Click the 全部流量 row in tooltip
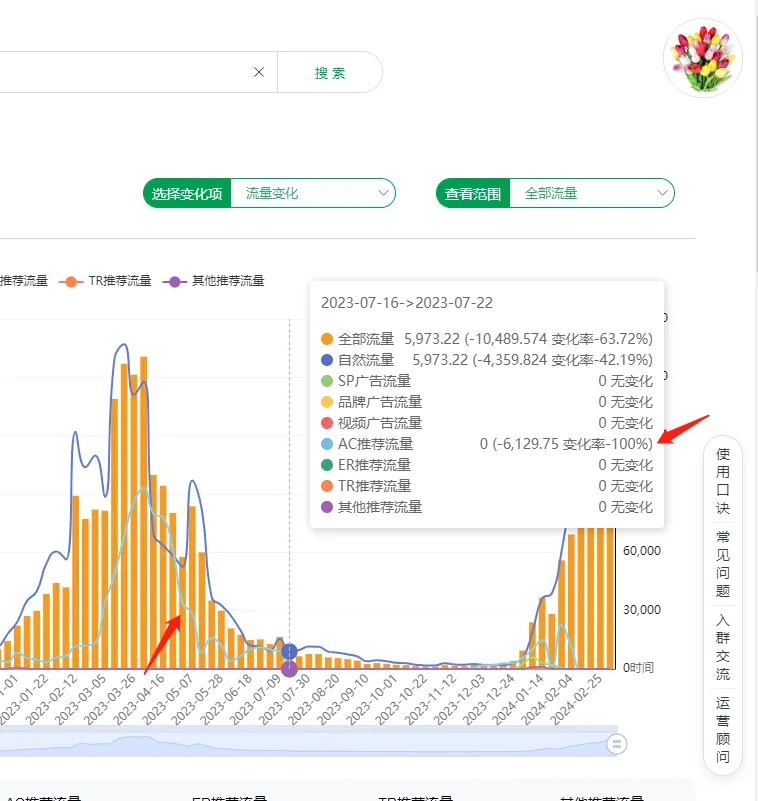Viewport: 758px width, 801px height. coord(487,339)
